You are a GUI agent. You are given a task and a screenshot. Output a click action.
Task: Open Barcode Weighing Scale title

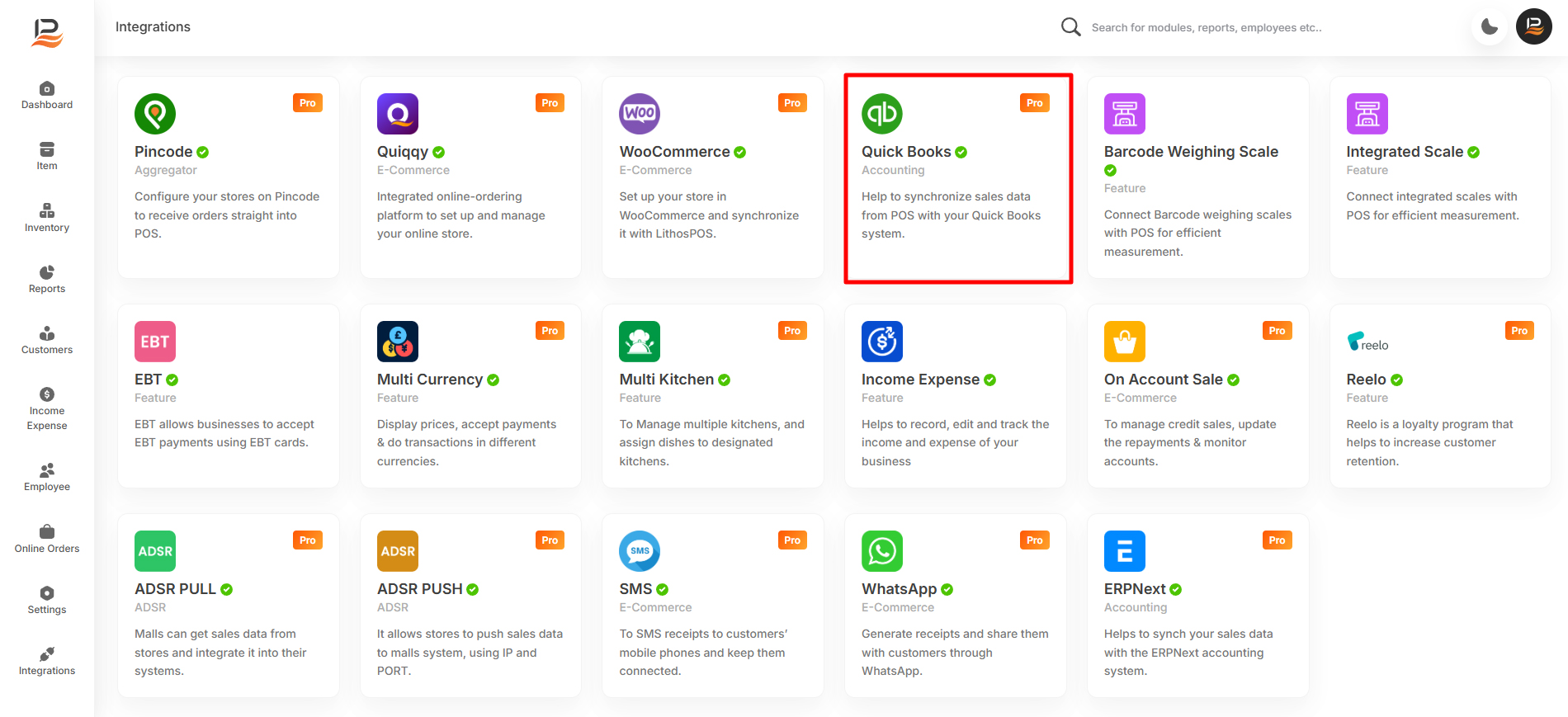tap(1191, 152)
